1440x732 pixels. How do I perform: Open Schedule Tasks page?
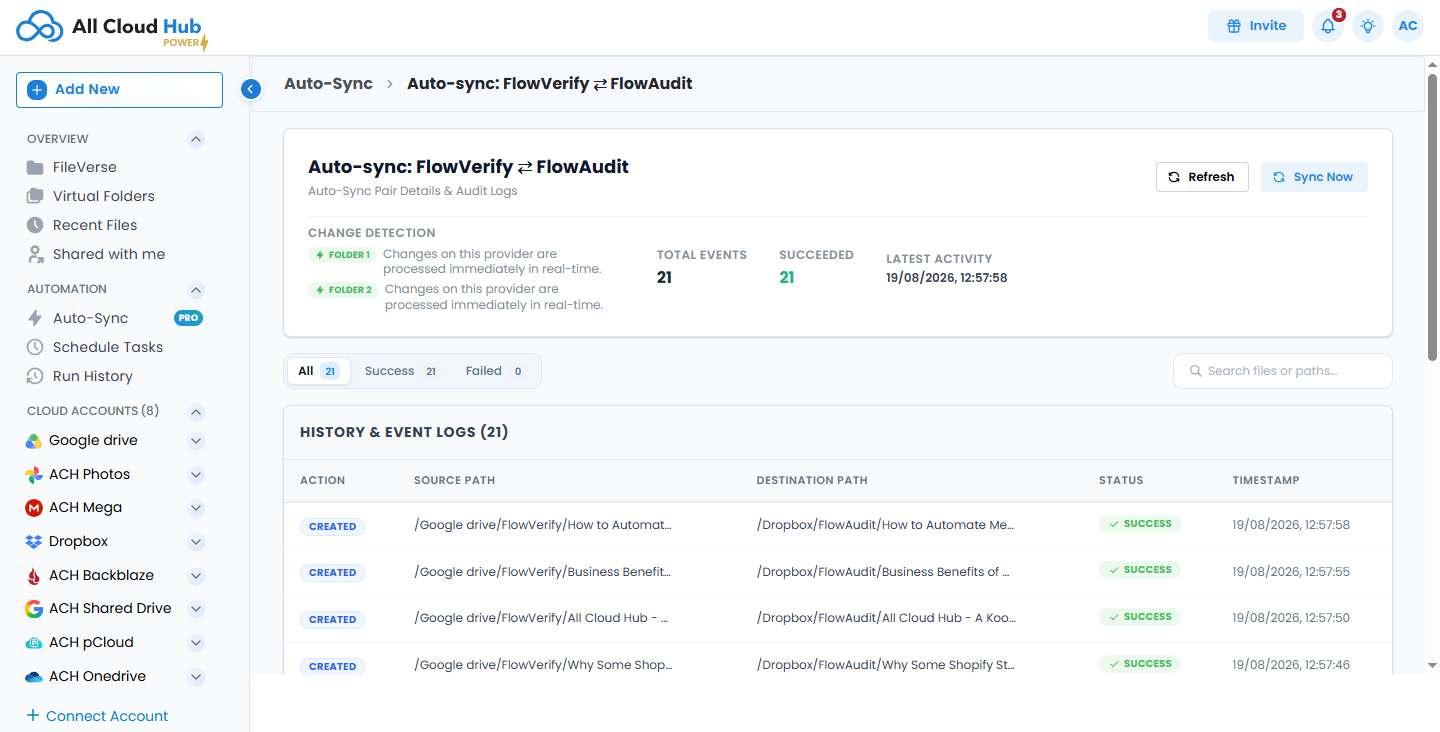point(108,347)
